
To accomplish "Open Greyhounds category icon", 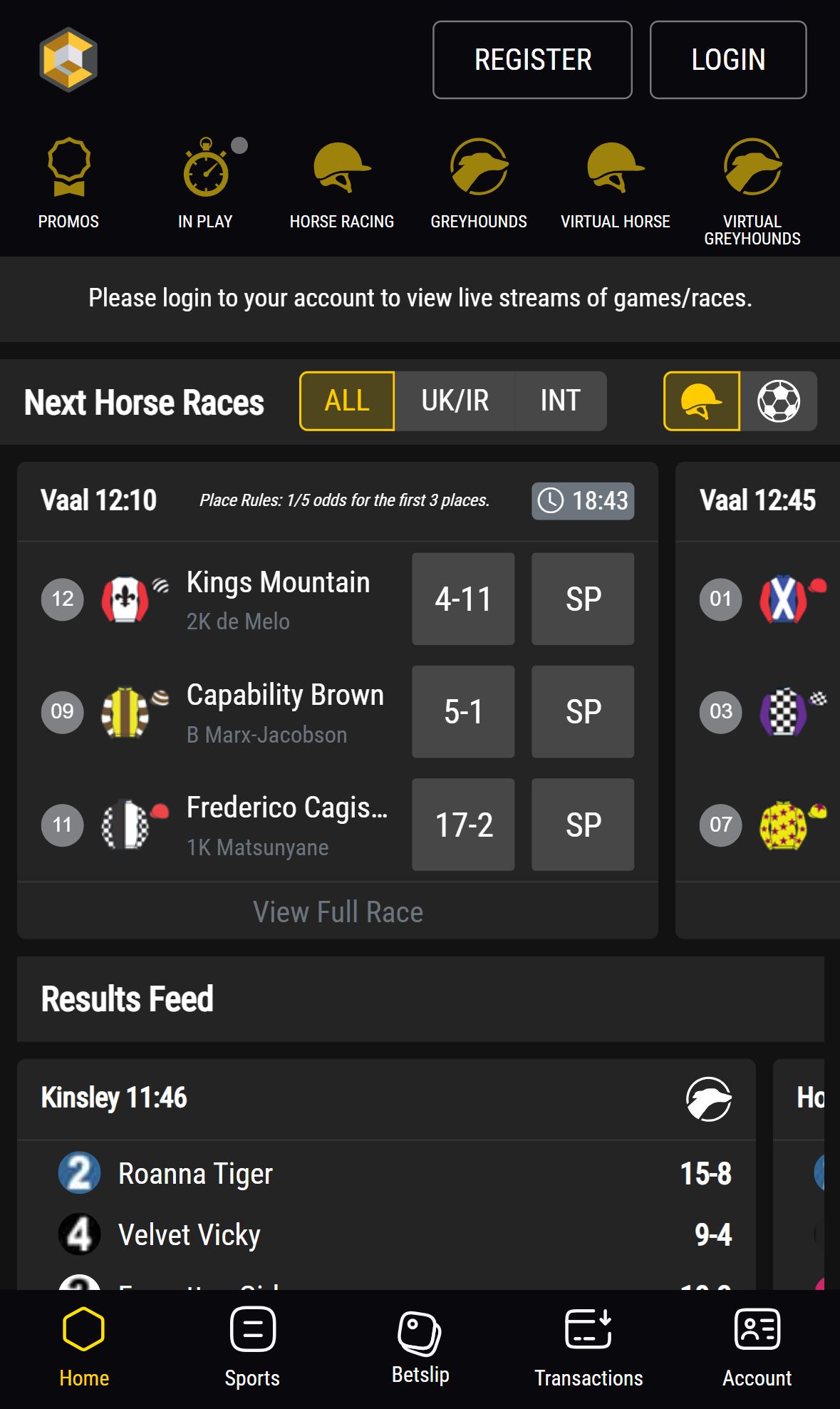I will [x=479, y=167].
